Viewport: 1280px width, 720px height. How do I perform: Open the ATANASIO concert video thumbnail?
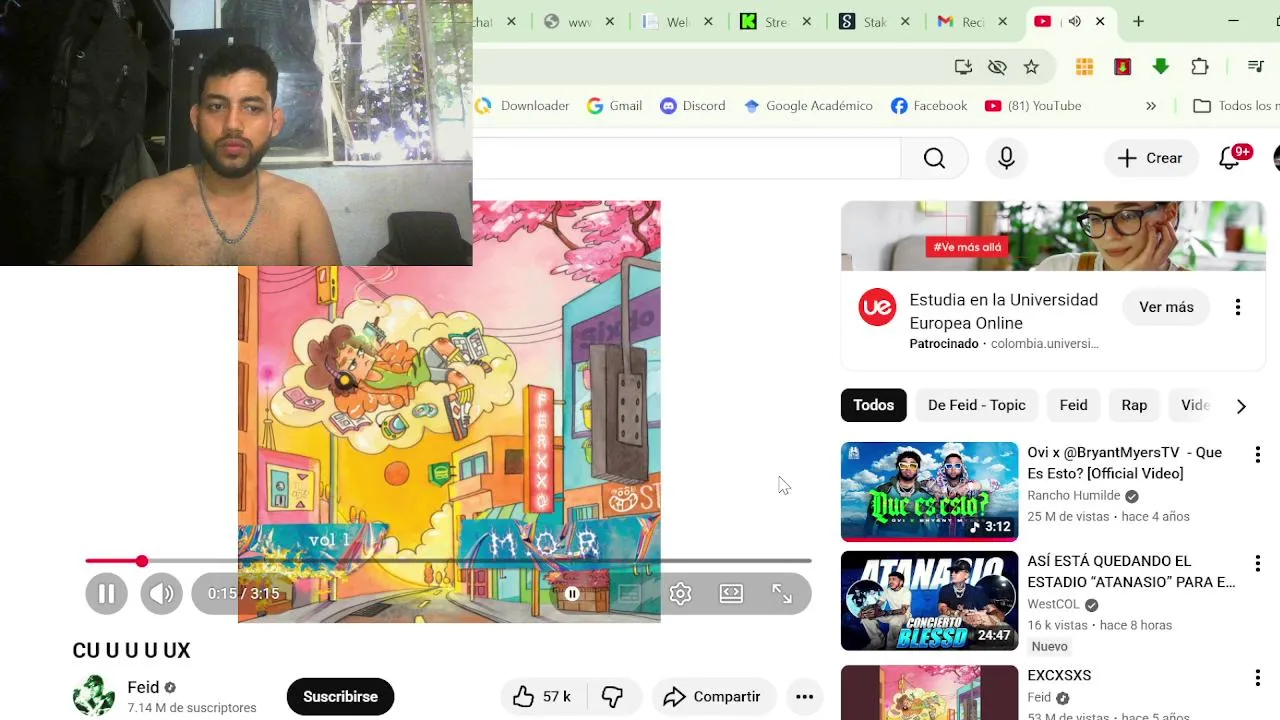point(929,601)
